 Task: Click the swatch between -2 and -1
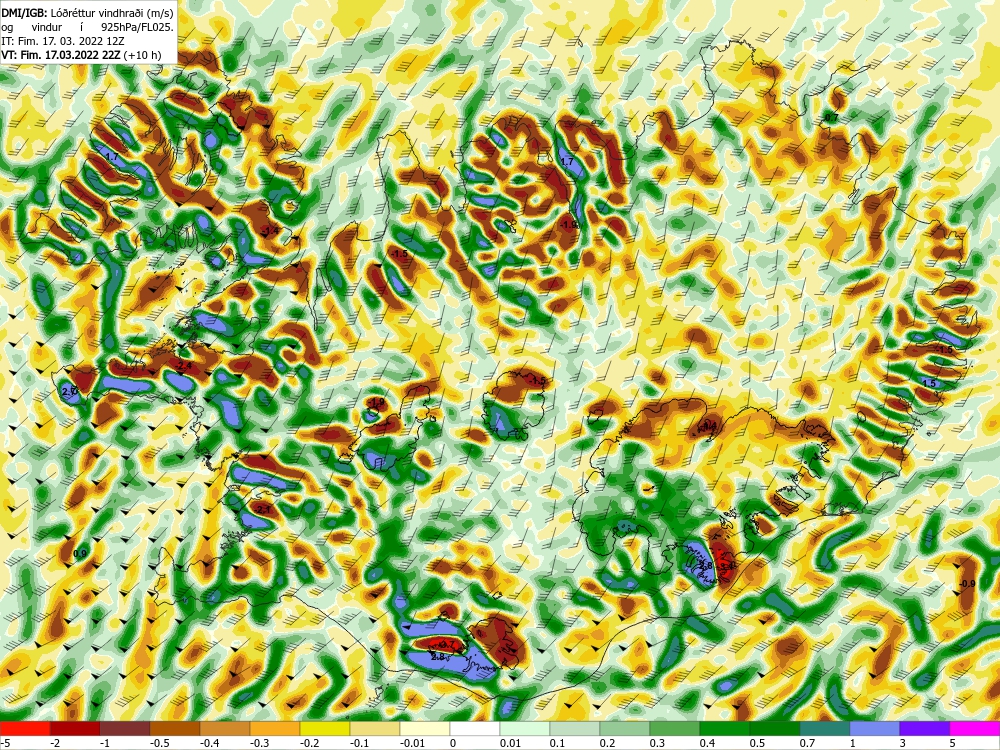coord(75,728)
